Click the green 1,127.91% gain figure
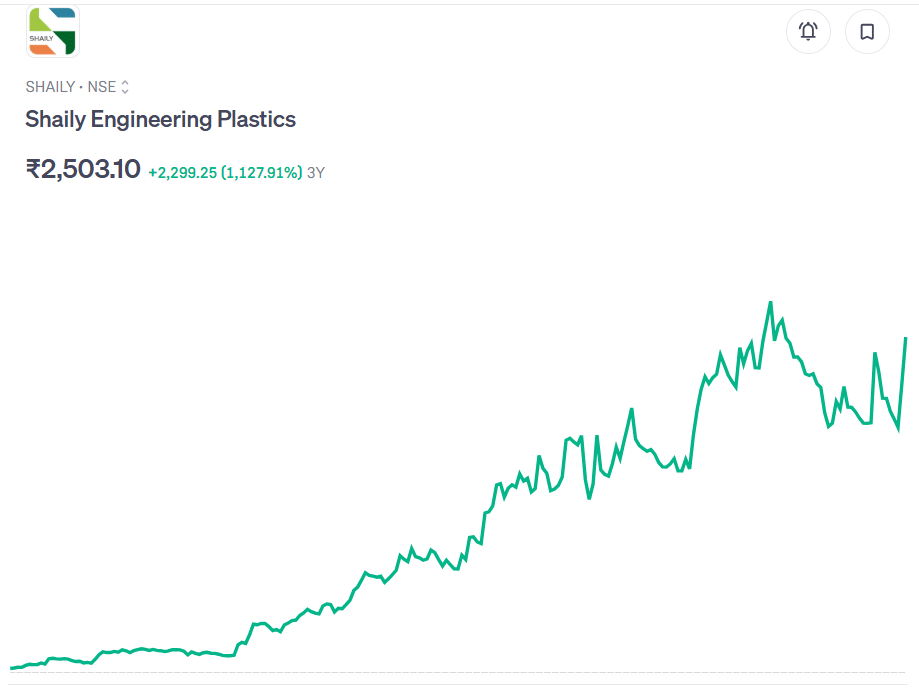 [x=262, y=172]
